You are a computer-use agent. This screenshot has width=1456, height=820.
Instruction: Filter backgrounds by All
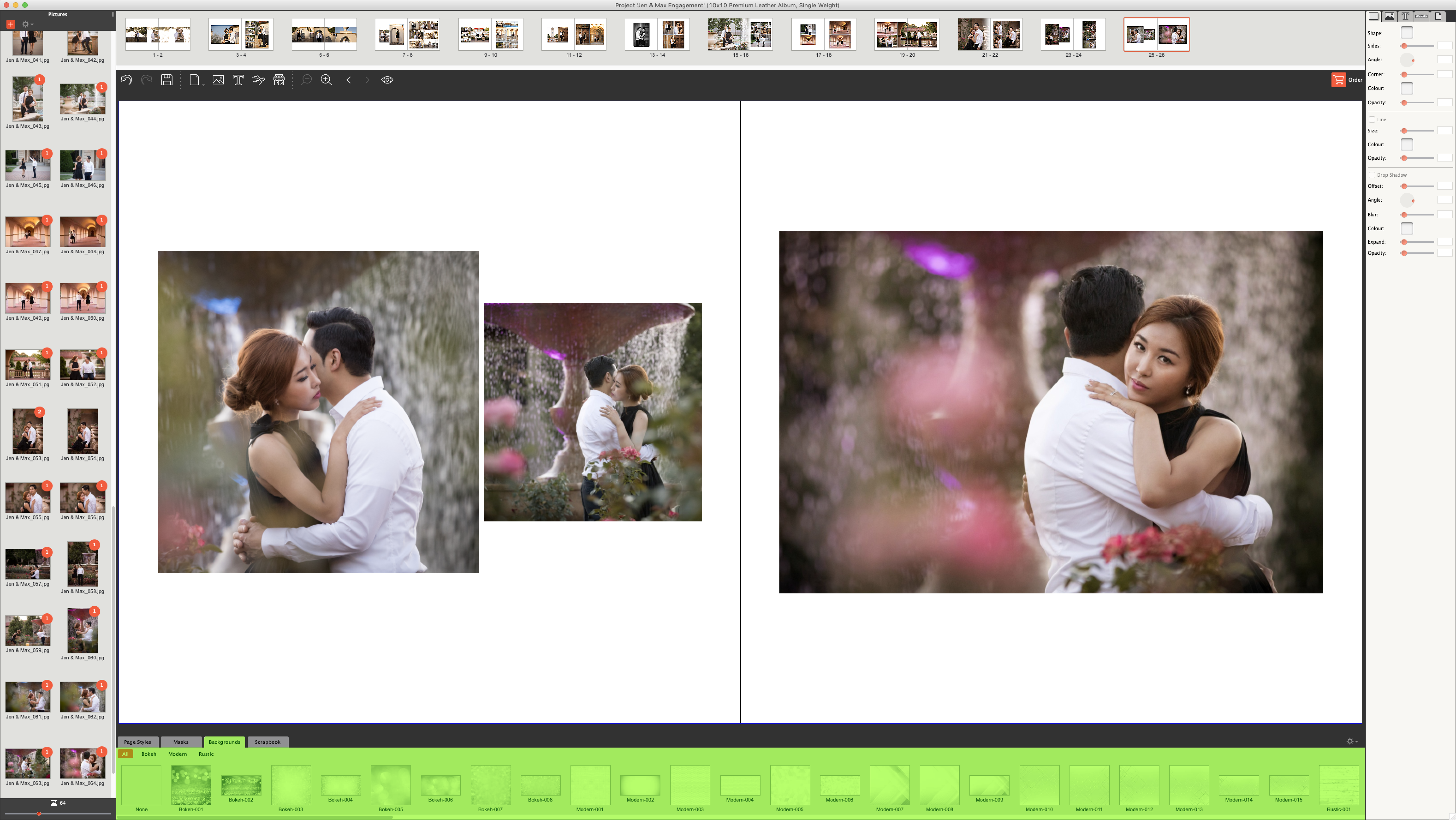click(125, 754)
